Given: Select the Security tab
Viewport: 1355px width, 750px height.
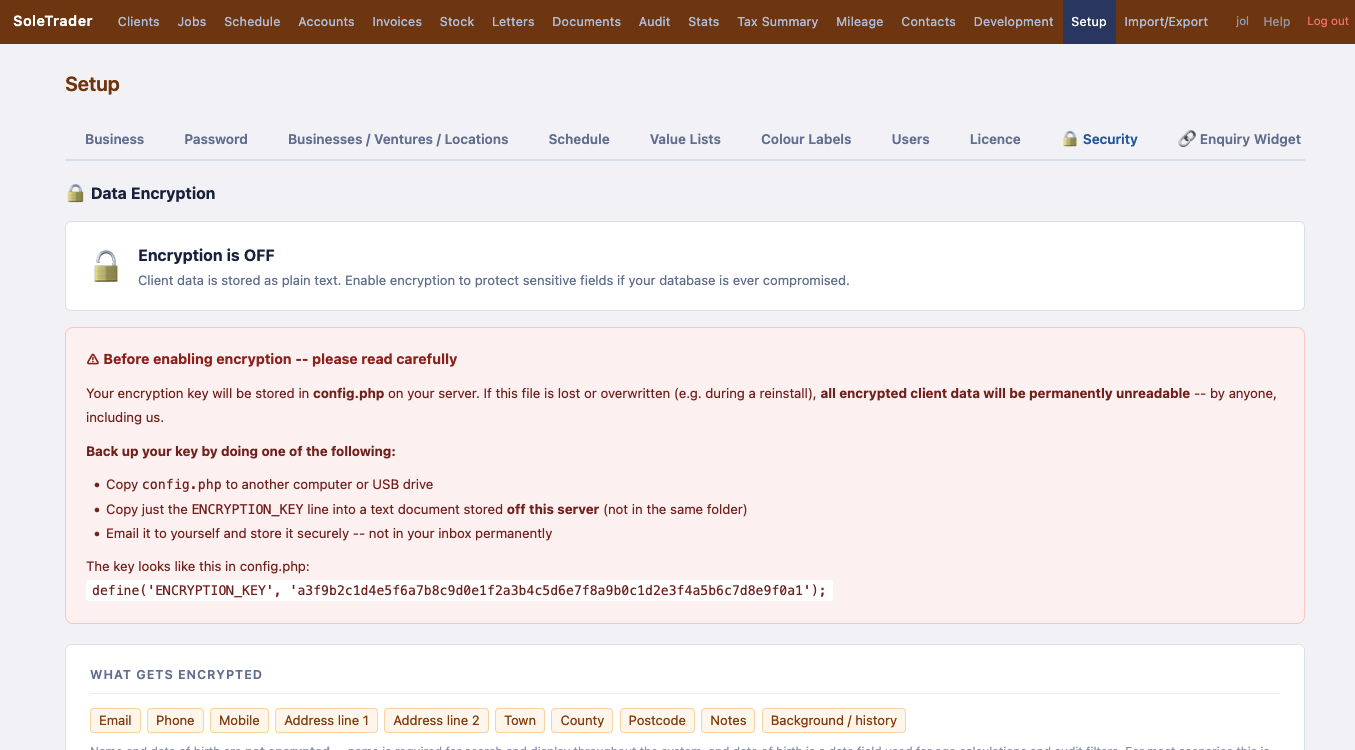Looking at the screenshot, I should [x=1100, y=139].
